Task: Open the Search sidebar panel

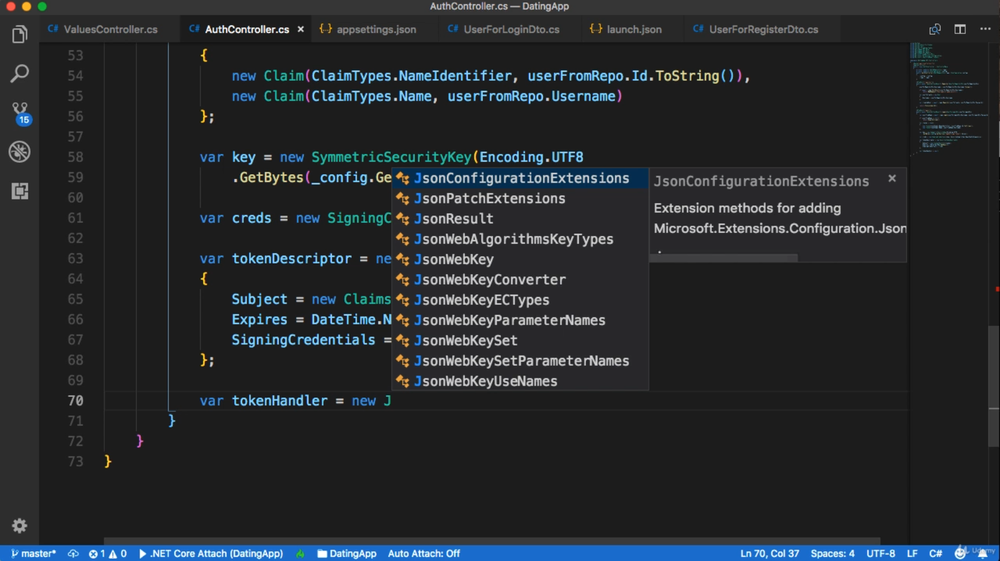Action: point(19,73)
